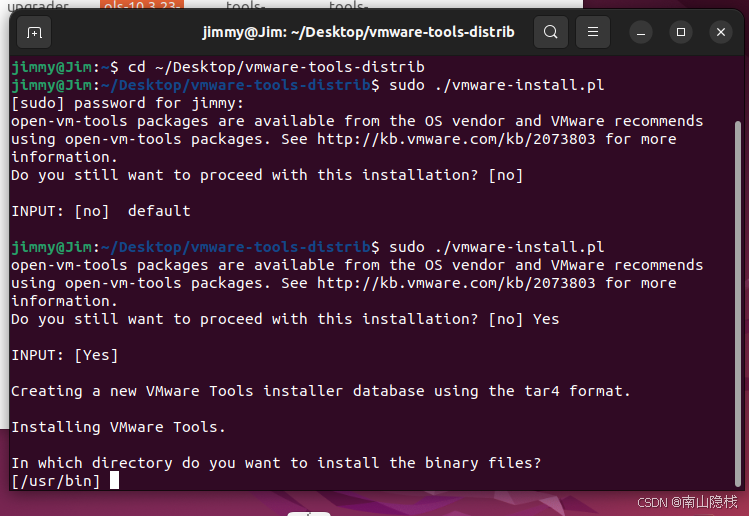Click at the /usr/bin prompt cursor

(x=114, y=481)
